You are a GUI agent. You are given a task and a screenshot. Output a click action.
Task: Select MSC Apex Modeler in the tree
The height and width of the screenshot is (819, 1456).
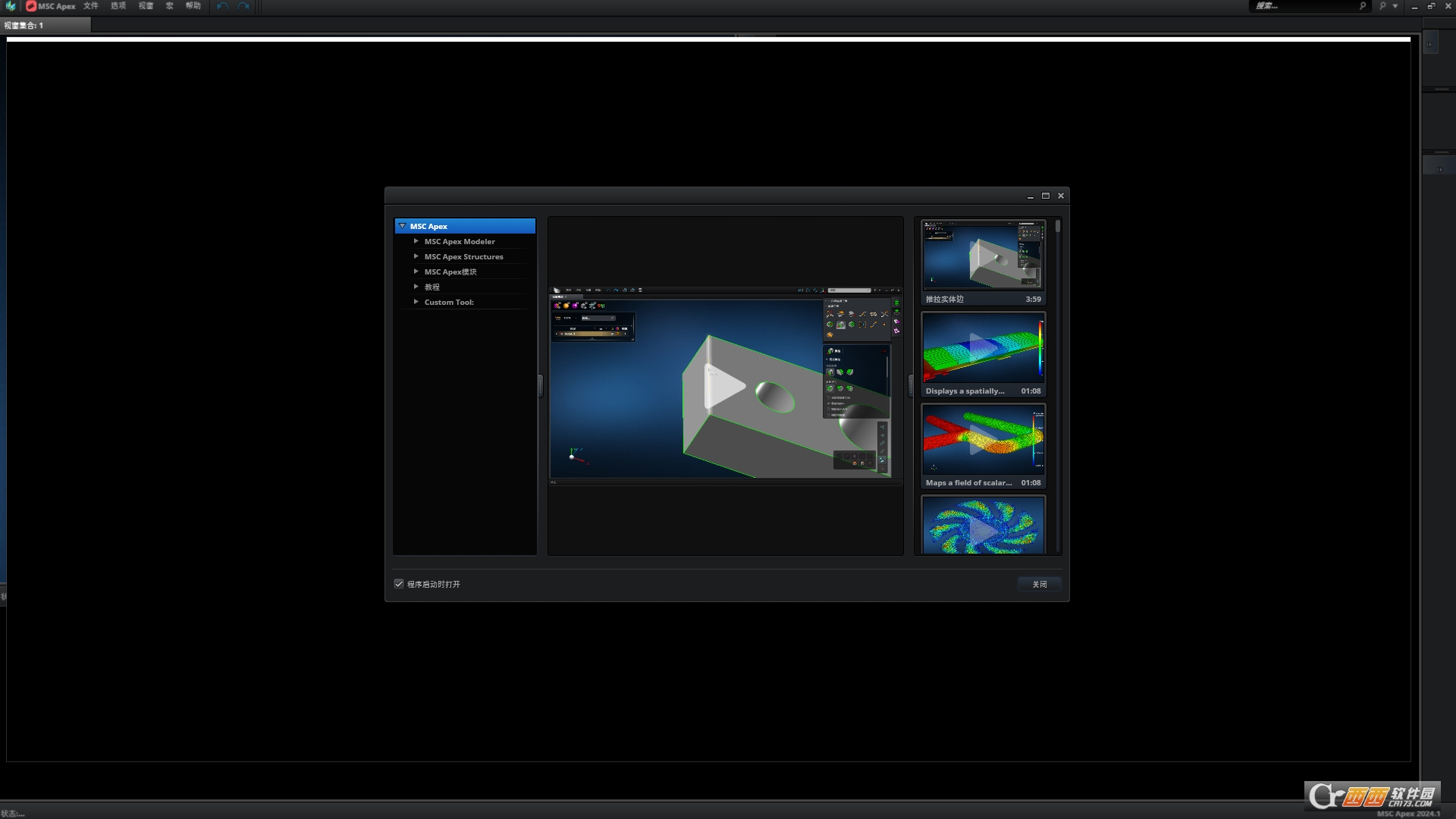pyautogui.click(x=460, y=241)
